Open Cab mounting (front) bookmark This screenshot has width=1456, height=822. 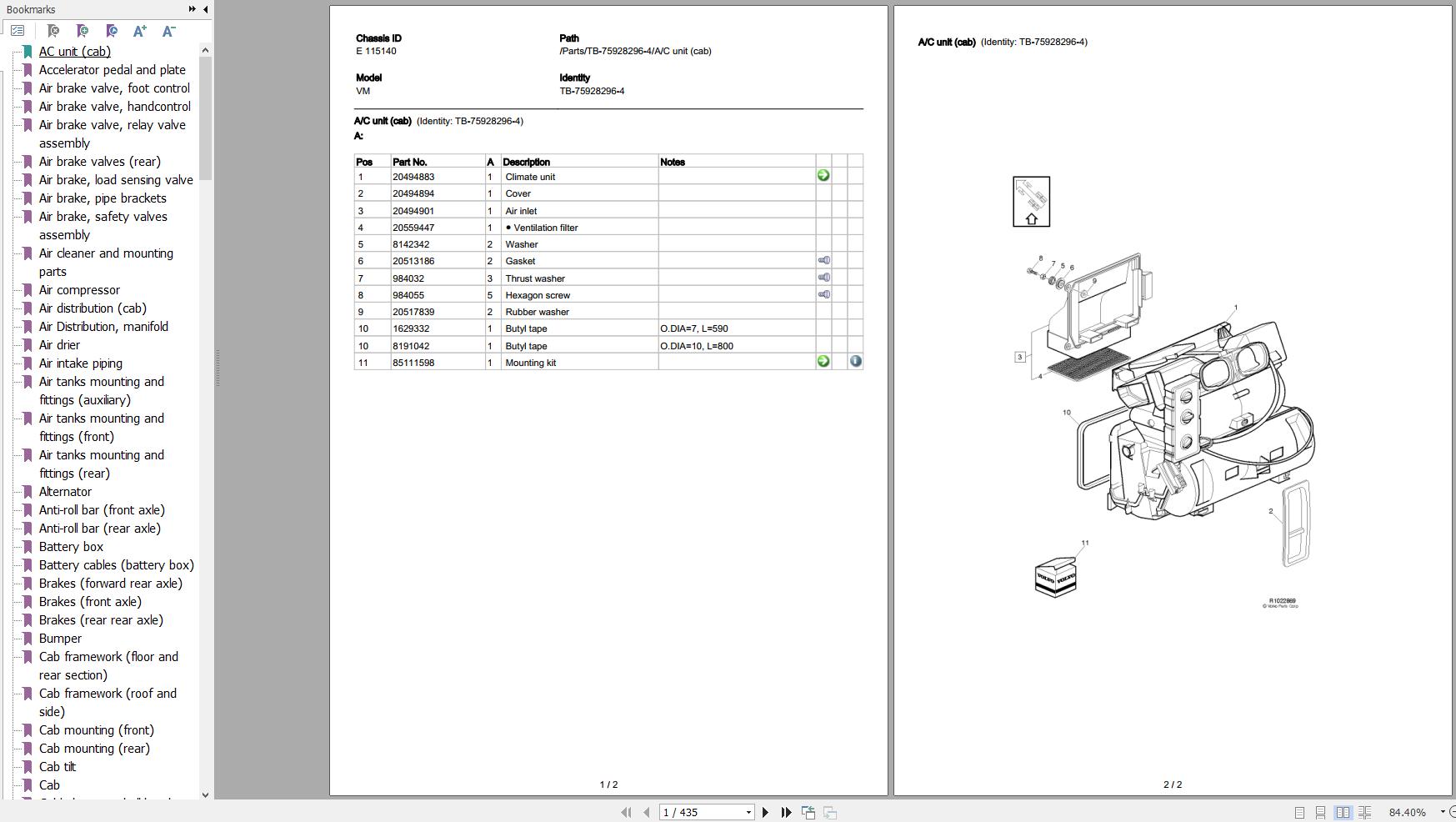point(97,730)
